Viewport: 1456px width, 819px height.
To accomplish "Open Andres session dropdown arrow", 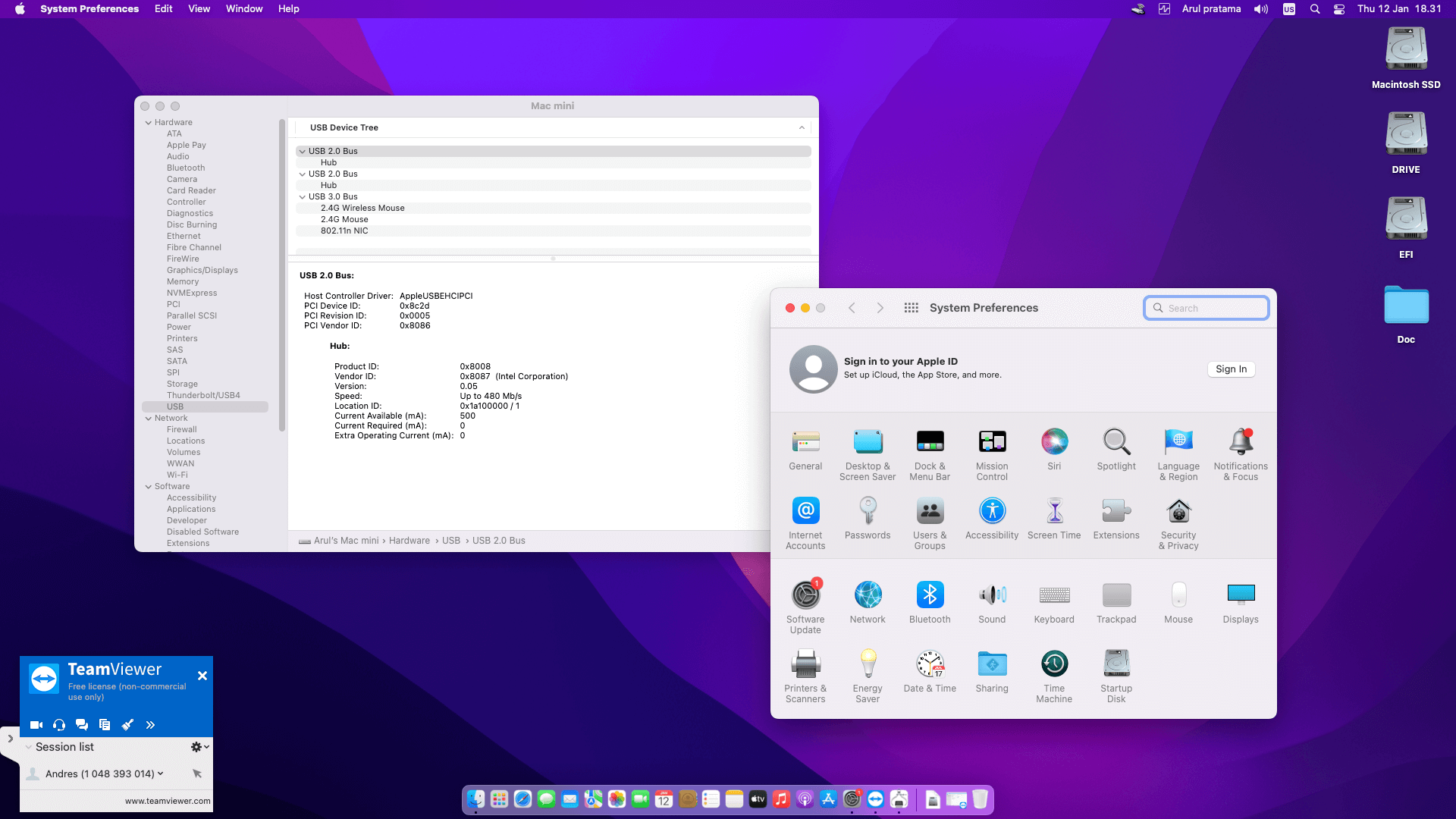I will click(x=161, y=773).
